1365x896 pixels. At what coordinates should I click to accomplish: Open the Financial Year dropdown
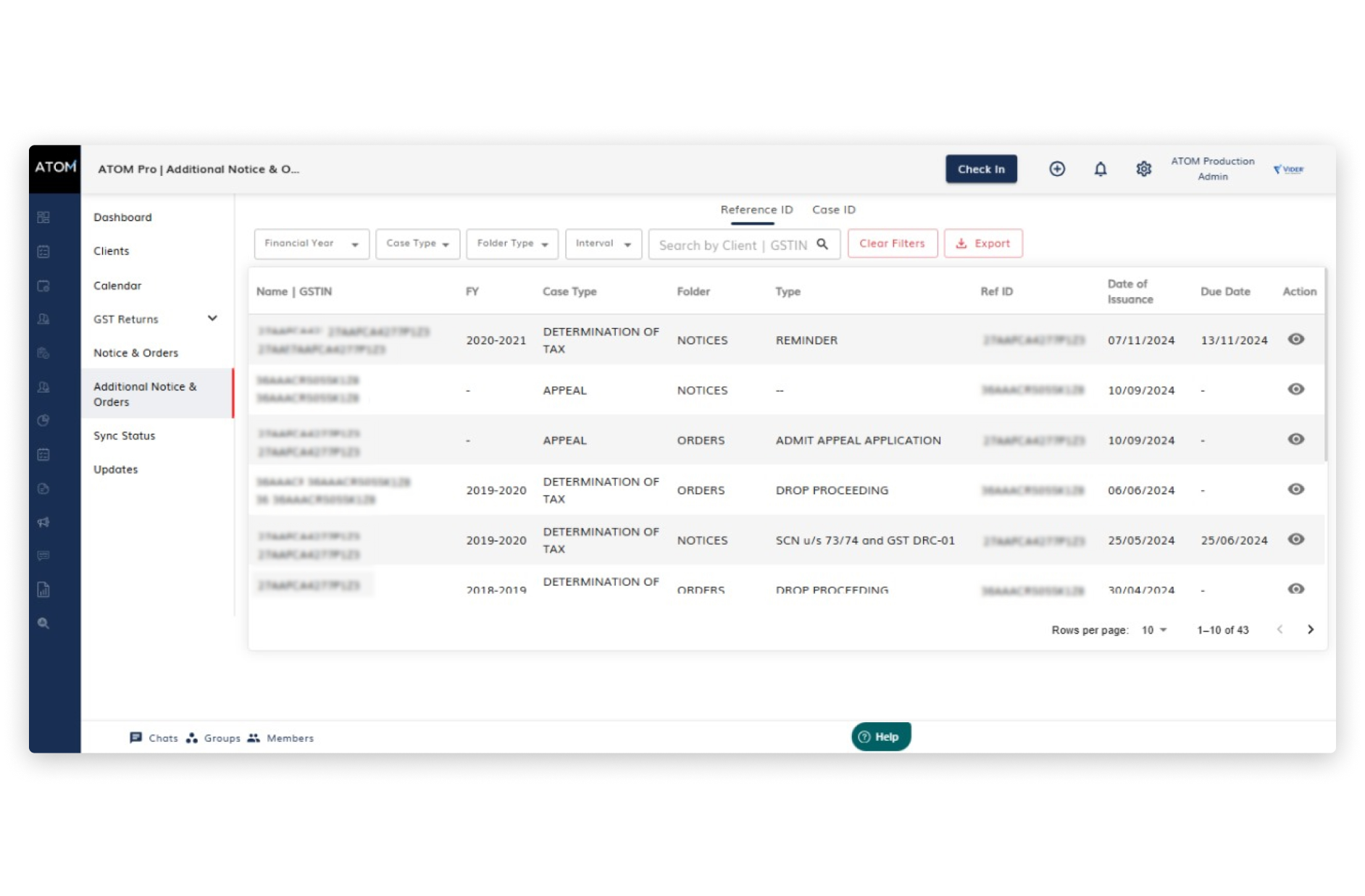[312, 243]
